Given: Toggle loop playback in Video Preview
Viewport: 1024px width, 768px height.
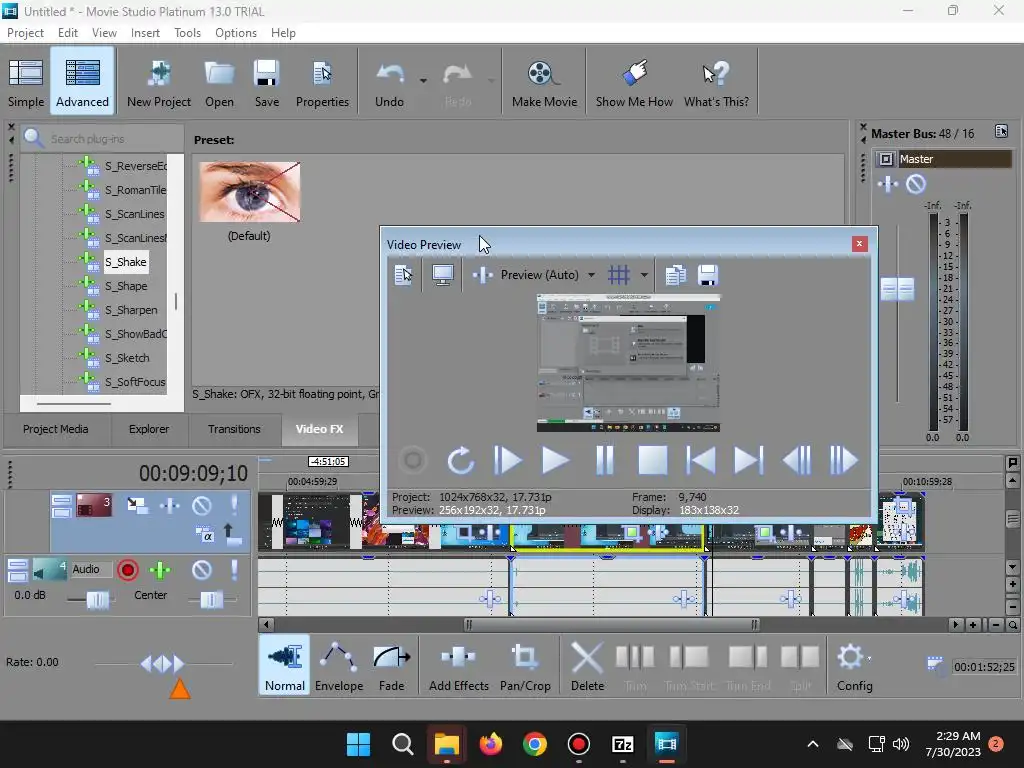Looking at the screenshot, I should coord(460,460).
